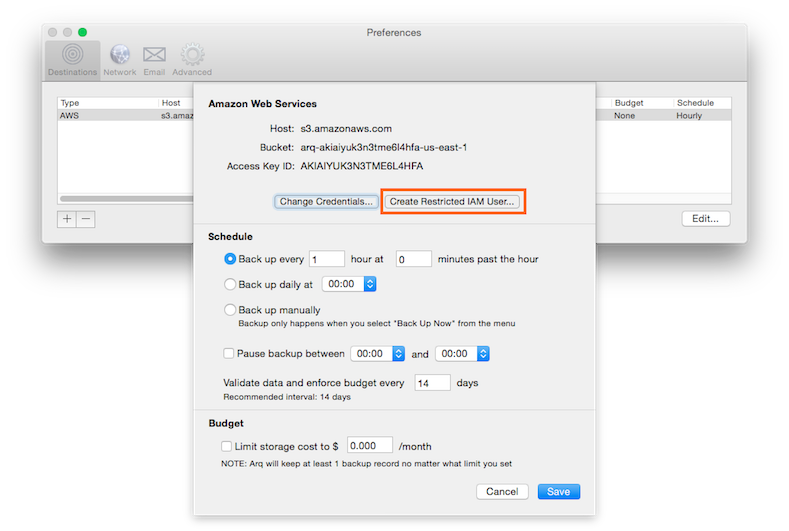The image size is (789, 531).
Task: Open the Destinations preferences pane
Action: 72,59
